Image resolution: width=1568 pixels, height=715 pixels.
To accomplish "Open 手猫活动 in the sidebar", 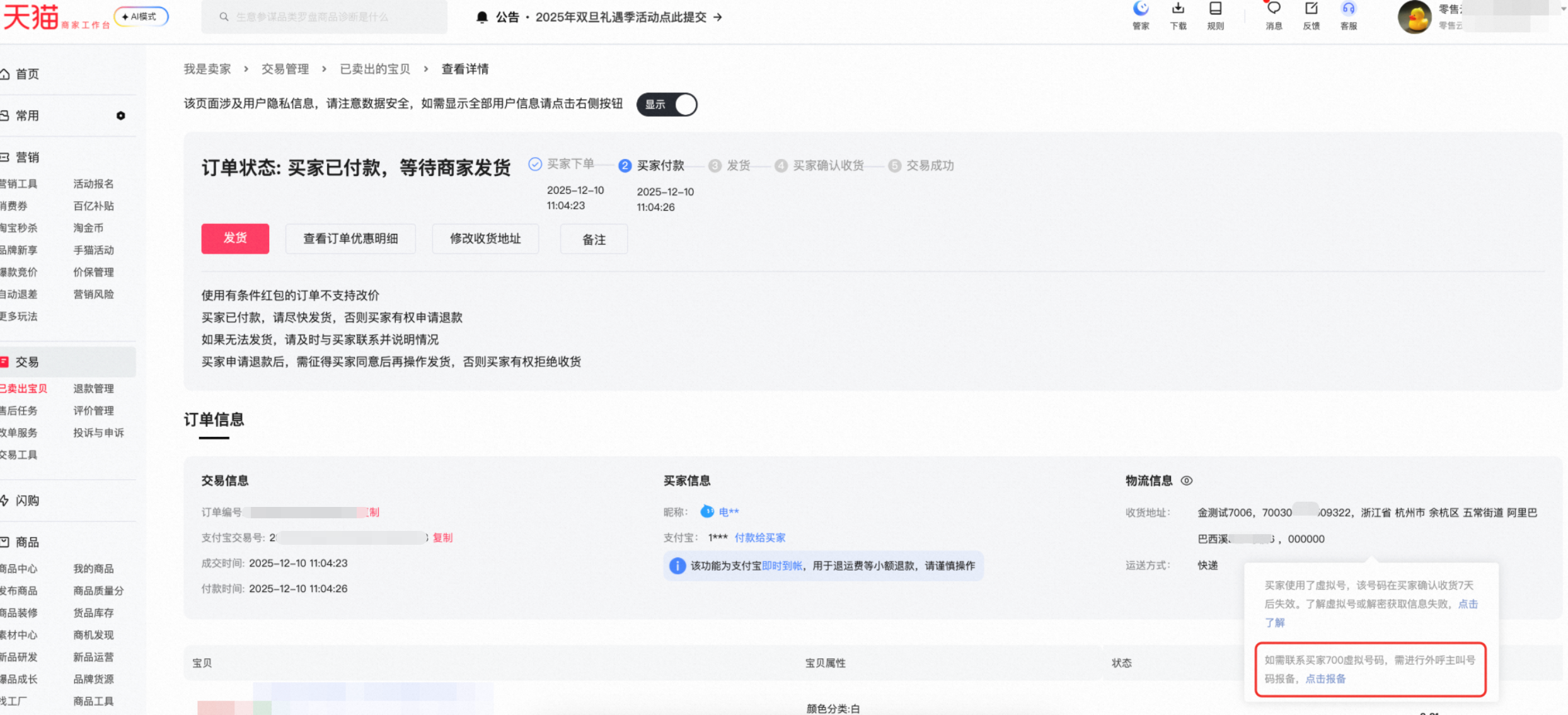I will [x=93, y=250].
